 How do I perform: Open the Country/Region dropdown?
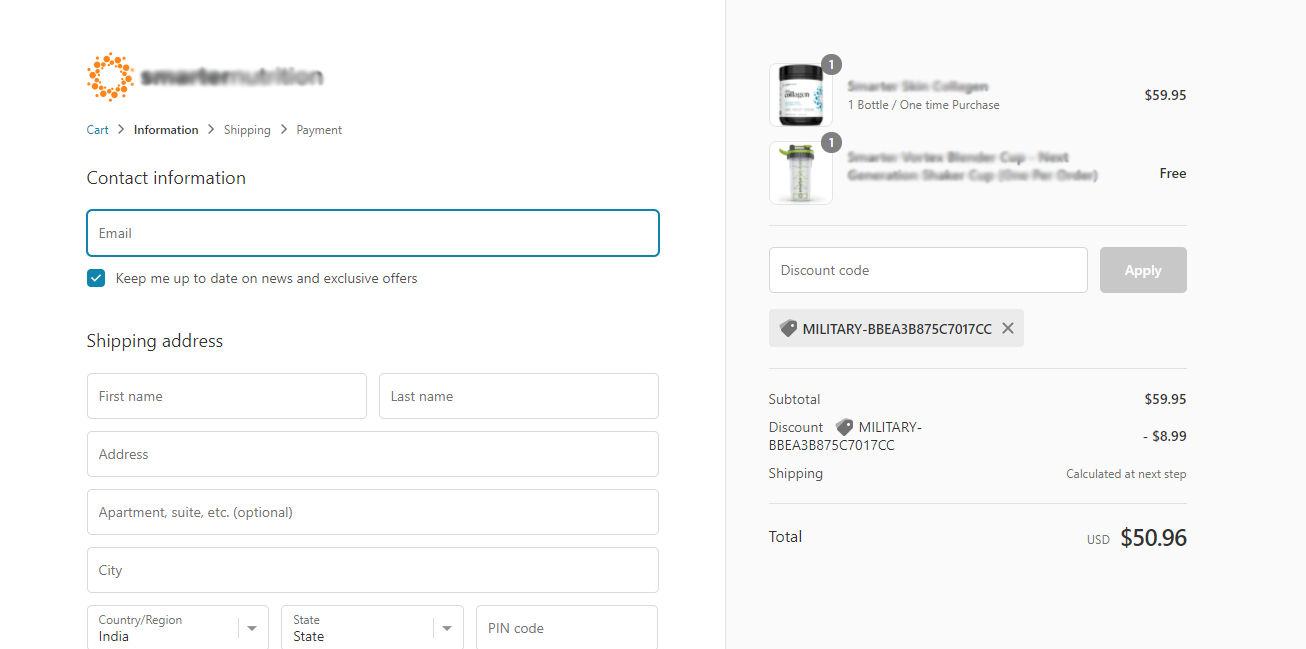(x=178, y=628)
